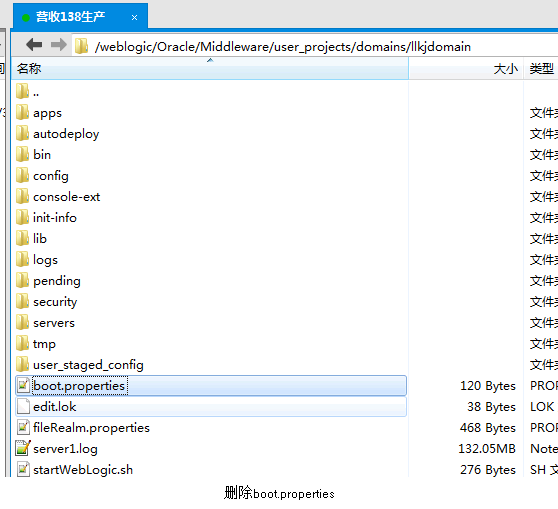Select the lib folder icon
This screenshot has width=558, height=509.
point(22,238)
